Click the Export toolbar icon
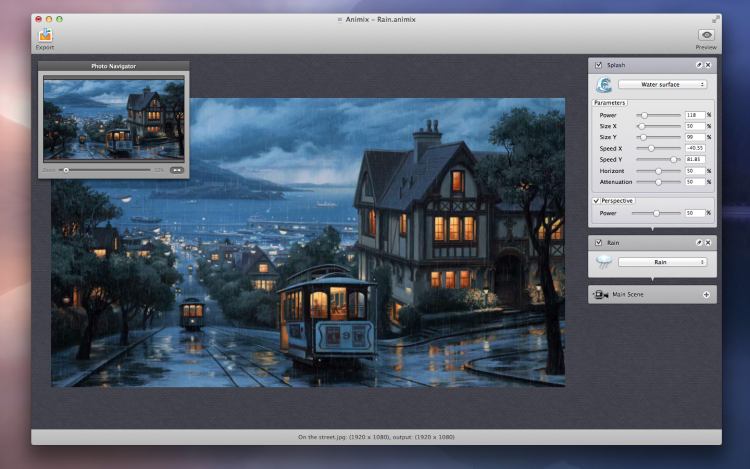The width and height of the screenshot is (750, 469). [x=45, y=35]
